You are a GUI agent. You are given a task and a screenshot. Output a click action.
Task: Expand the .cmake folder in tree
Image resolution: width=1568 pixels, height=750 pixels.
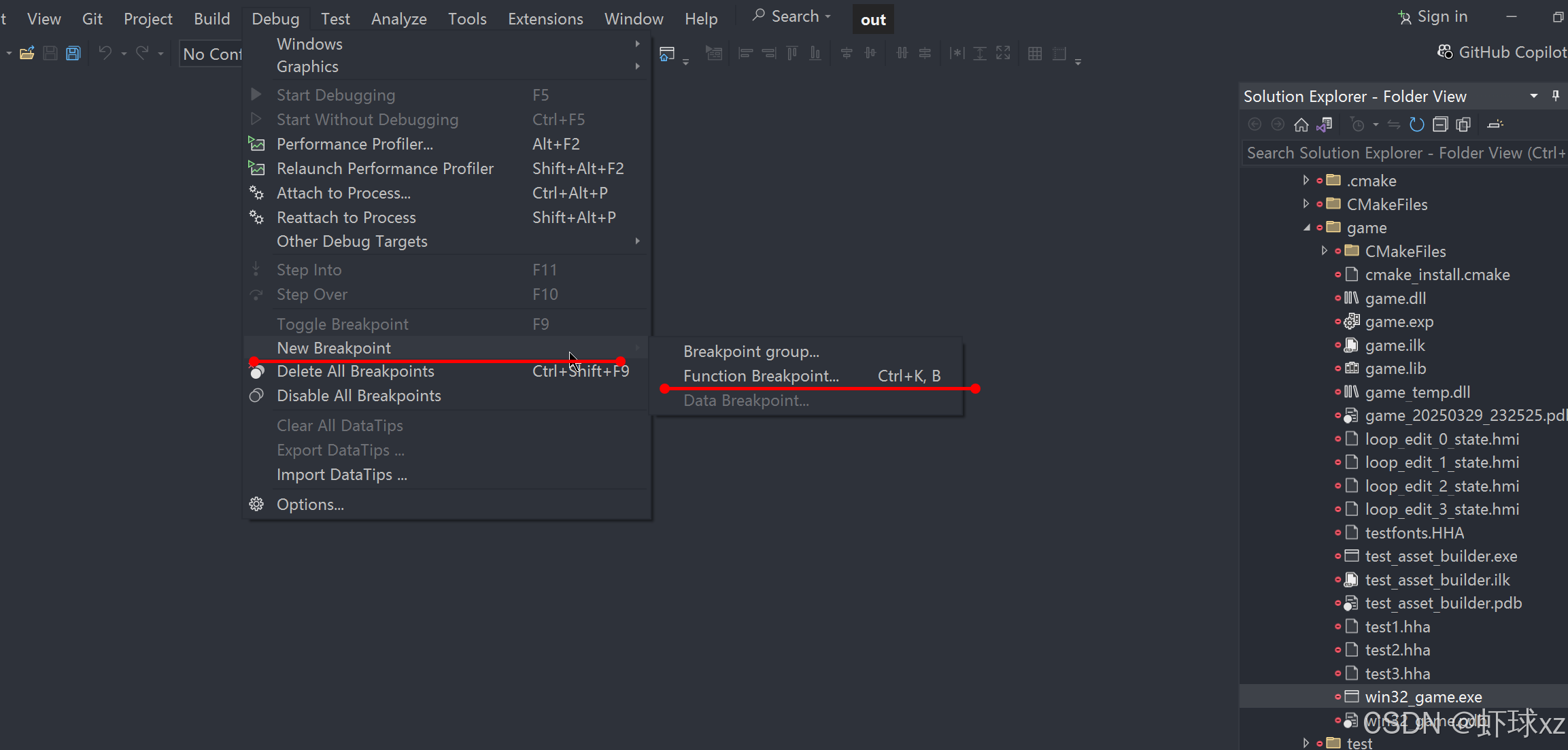point(1306,180)
